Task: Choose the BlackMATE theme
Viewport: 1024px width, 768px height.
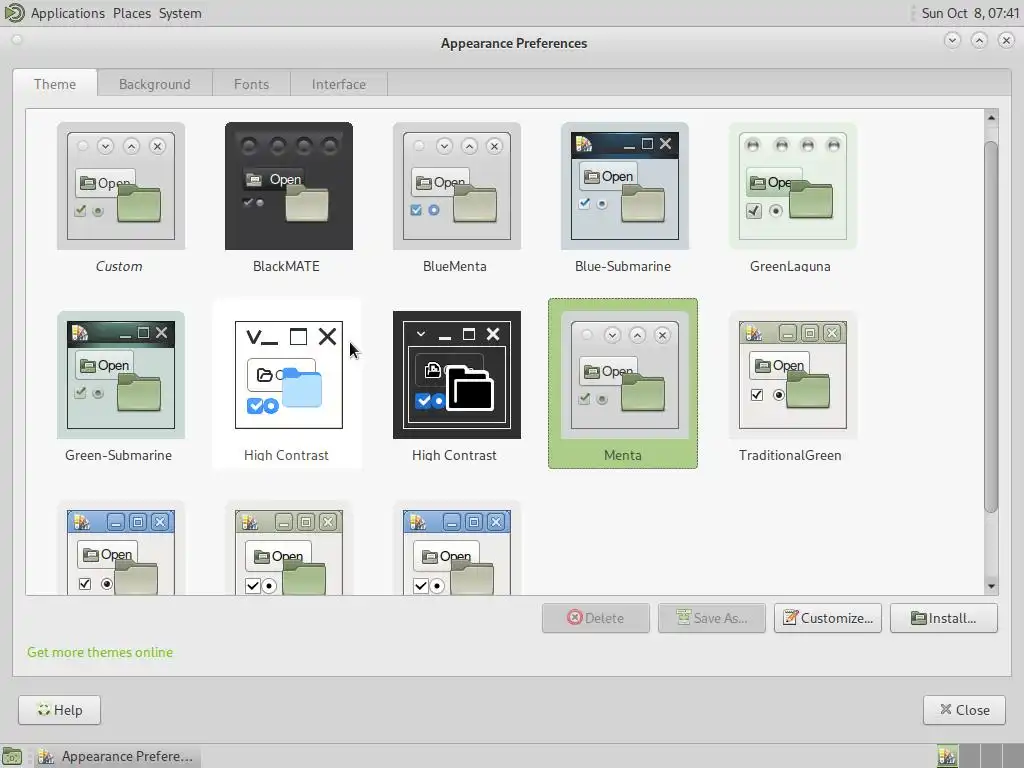Action: pyautogui.click(x=289, y=186)
